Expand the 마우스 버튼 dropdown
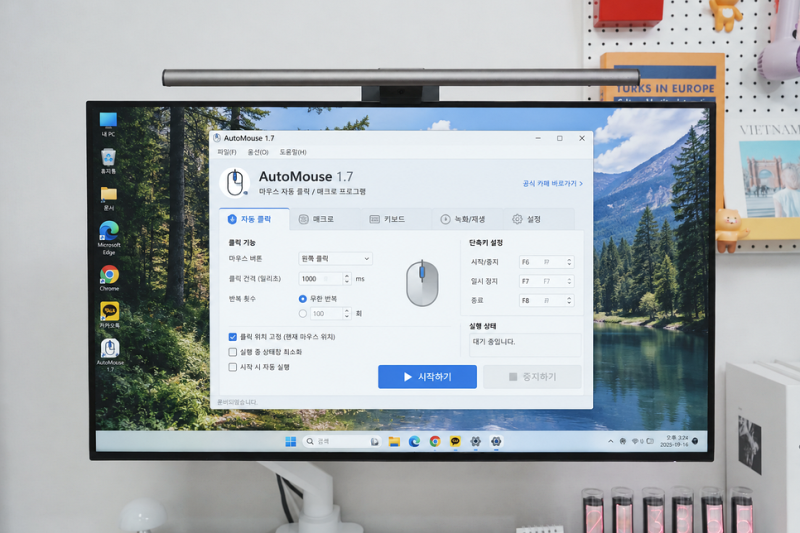Screen dimensions: 800x533 click(335, 259)
